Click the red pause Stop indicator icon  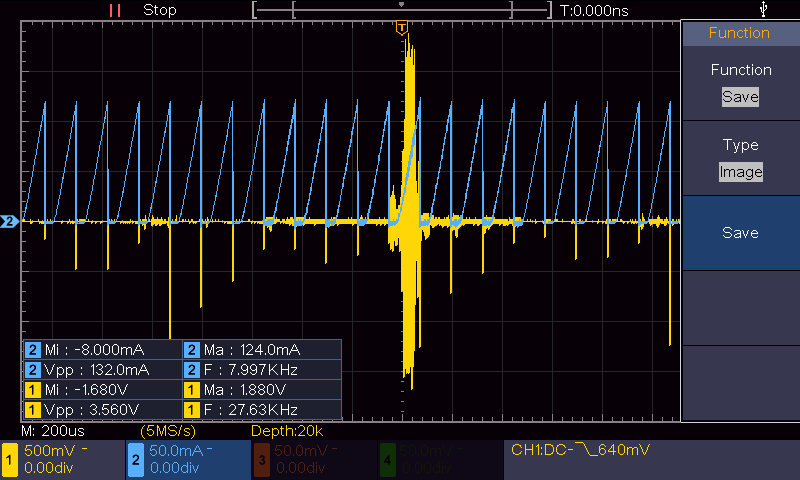click(115, 10)
